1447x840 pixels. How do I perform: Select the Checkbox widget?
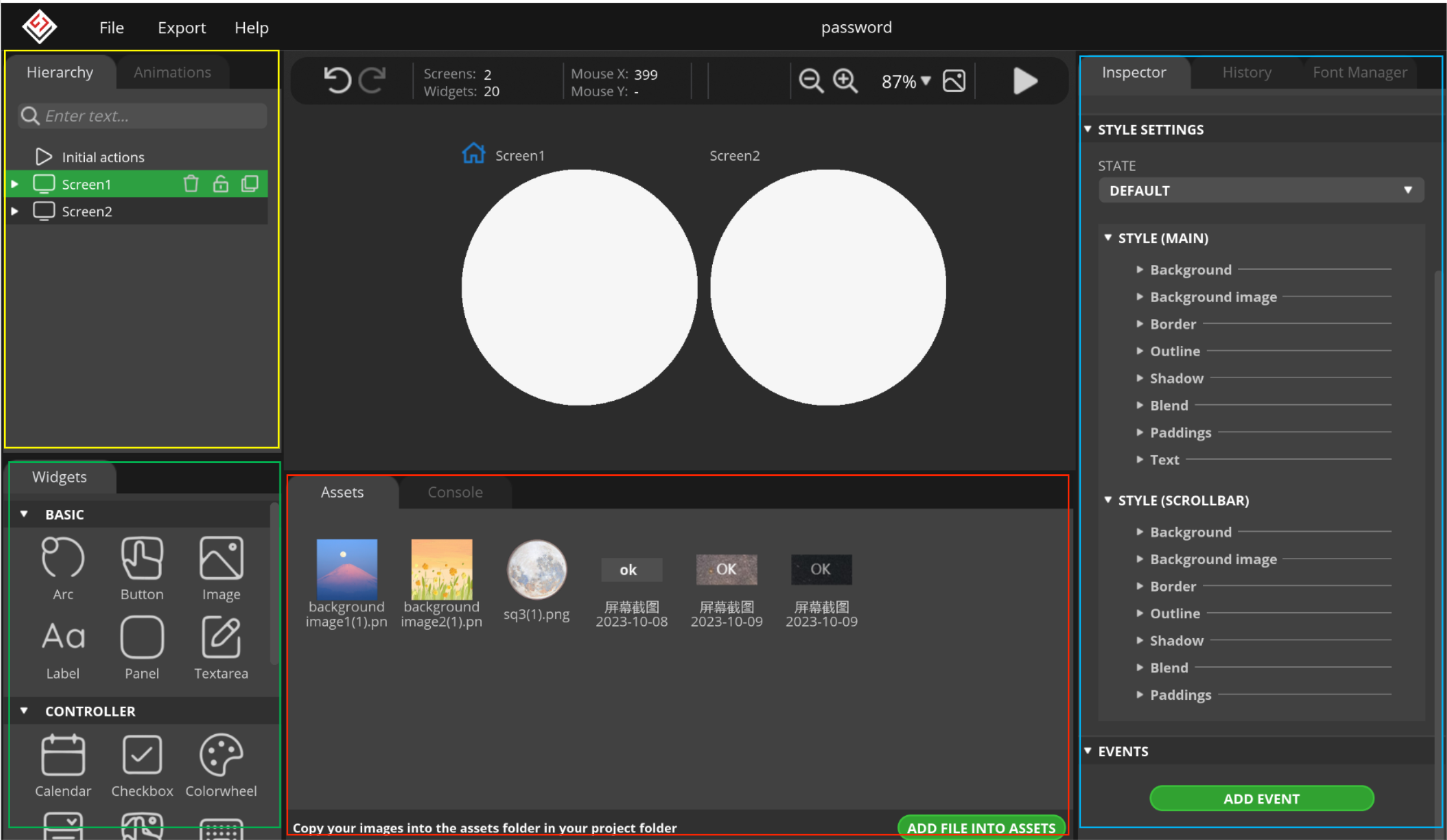pyautogui.click(x=142, y=765)
